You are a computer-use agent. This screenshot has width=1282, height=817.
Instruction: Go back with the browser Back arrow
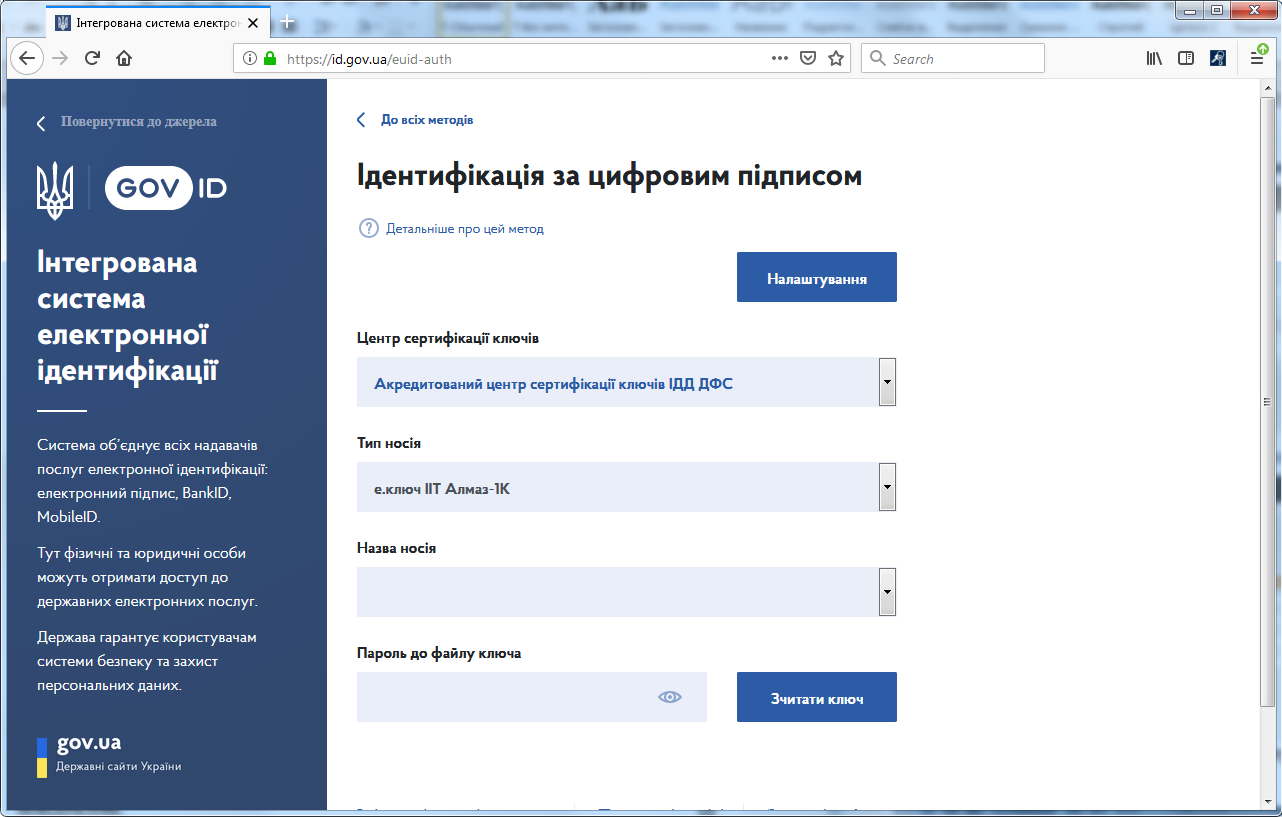[x=27, y=58]
